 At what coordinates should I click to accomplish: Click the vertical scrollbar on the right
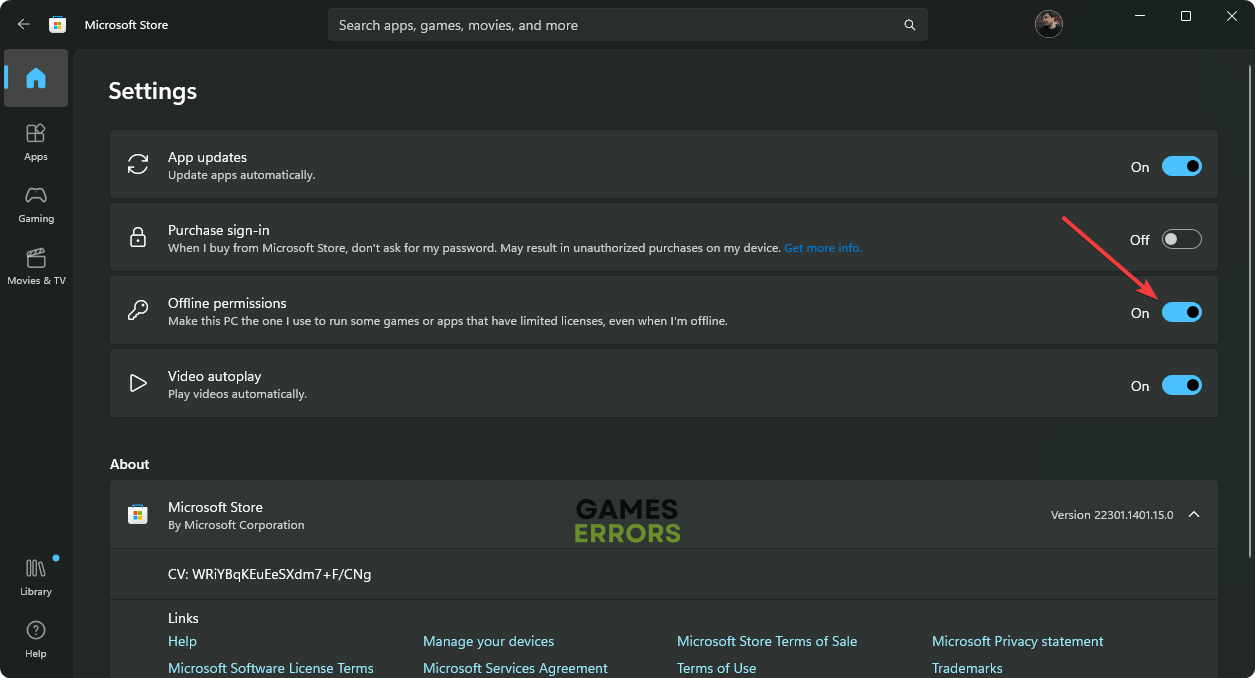pos(1249,300)
